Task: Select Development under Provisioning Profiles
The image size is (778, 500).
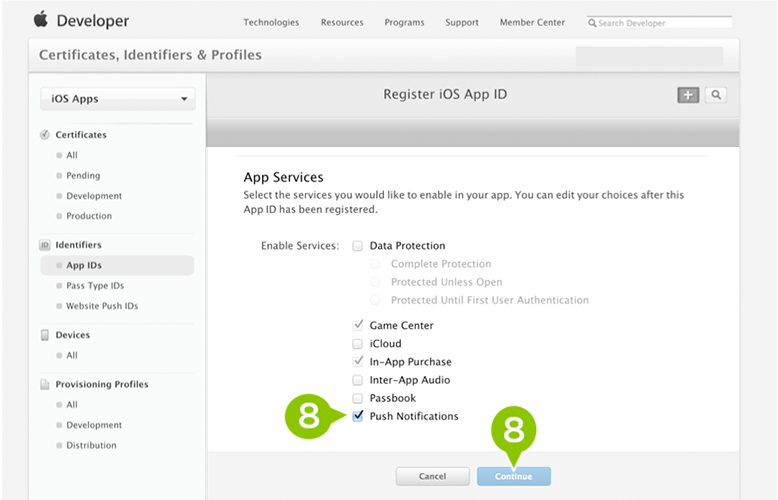Action: (x=94, y=425)
